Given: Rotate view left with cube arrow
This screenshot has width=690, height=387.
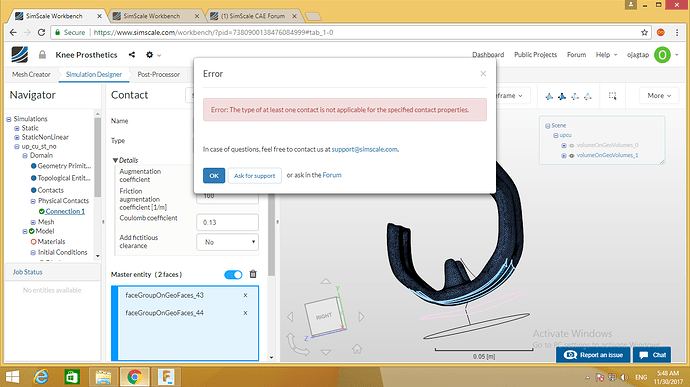Looking at the screenshot, I should (x=290, y=317).
